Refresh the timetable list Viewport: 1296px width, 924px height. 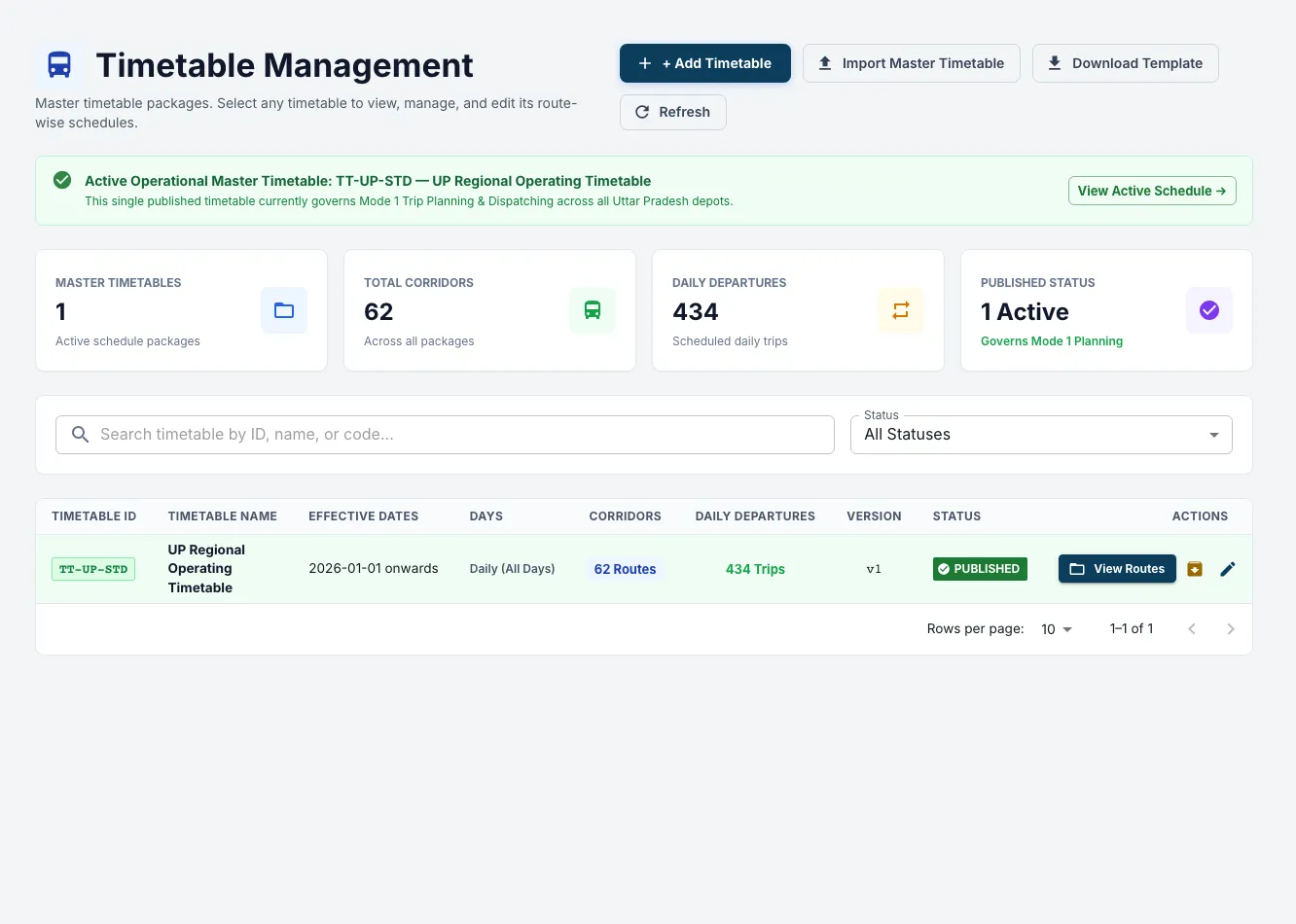[x=673, y=112]
